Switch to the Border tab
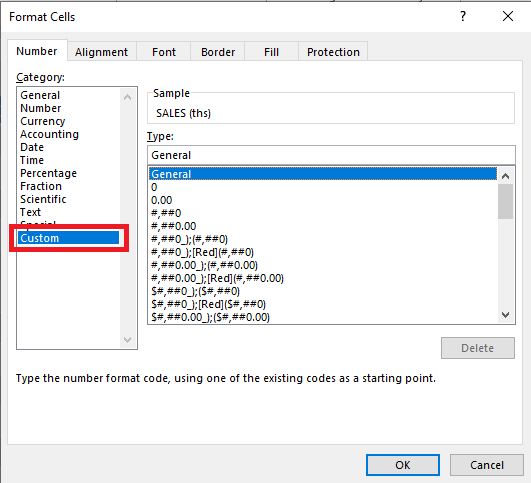 pyautogui.click(x=218, y=52)
